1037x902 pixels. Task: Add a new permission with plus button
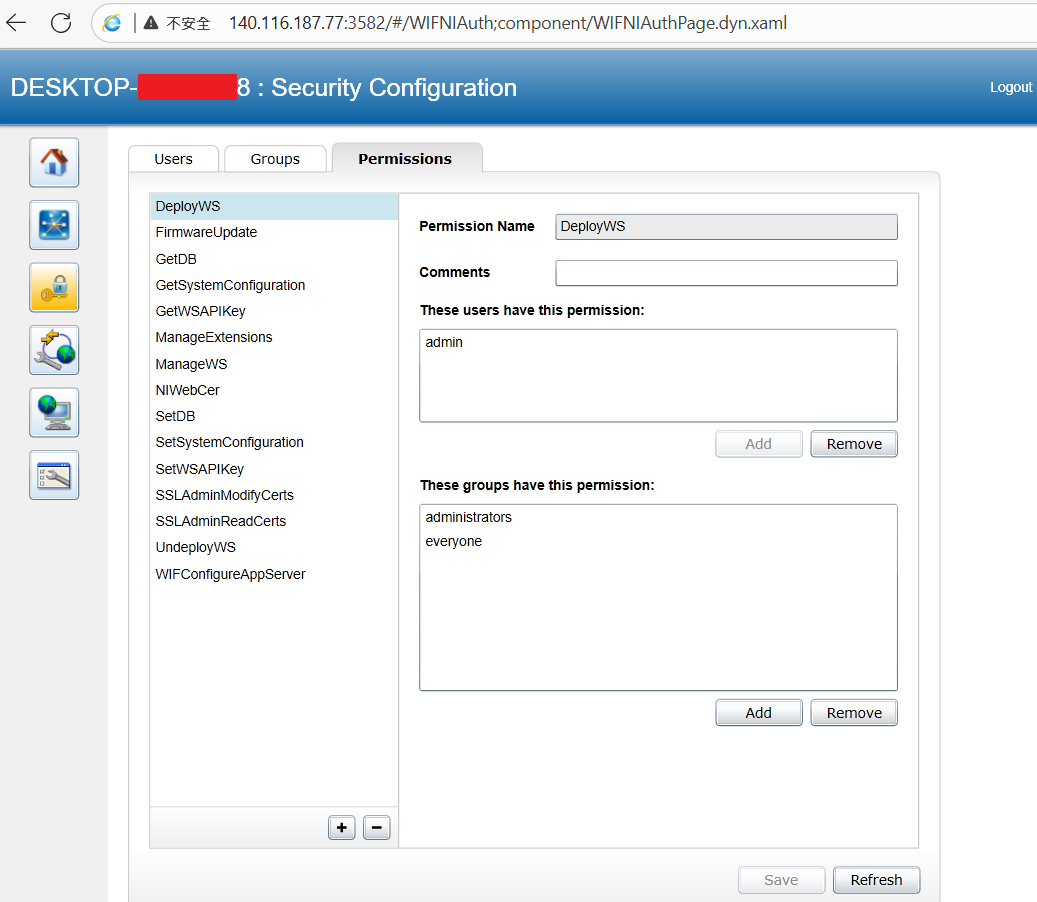[342, 827]
